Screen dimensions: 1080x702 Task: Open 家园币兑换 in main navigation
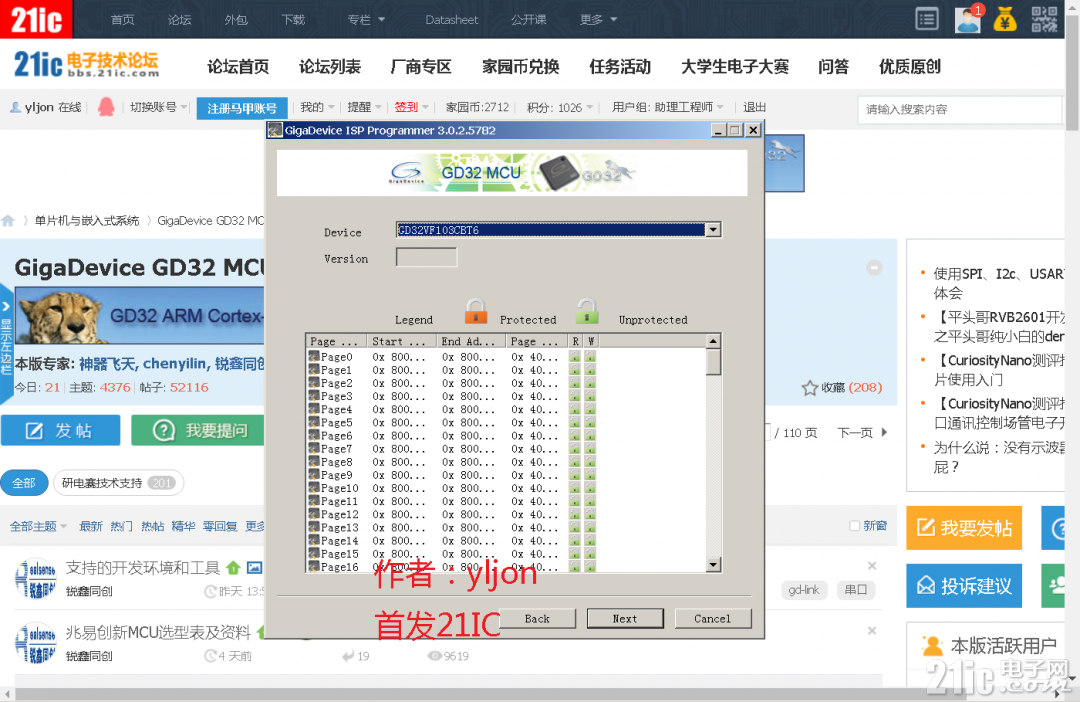coord(520,67)
